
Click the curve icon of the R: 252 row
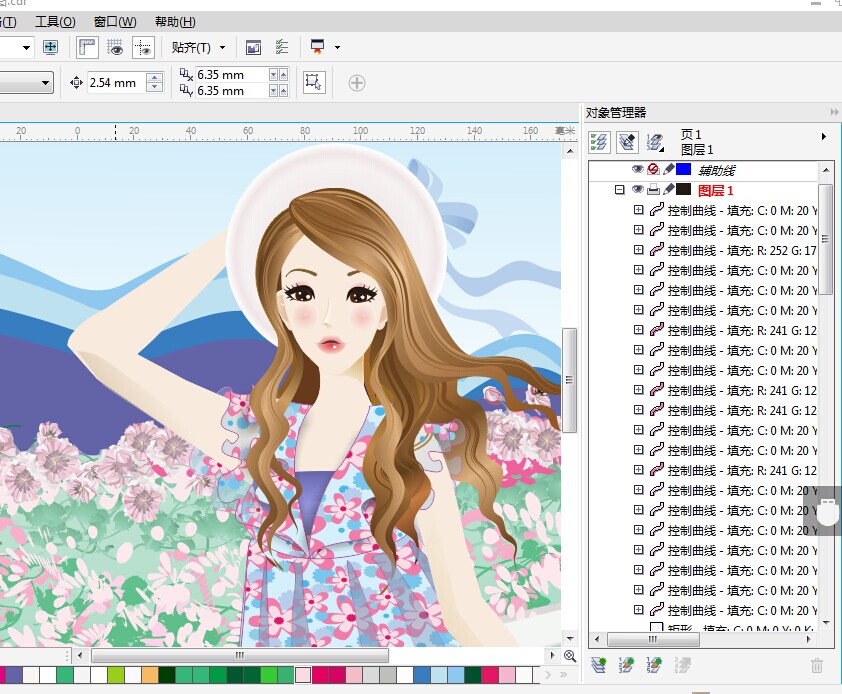[656, 250]
